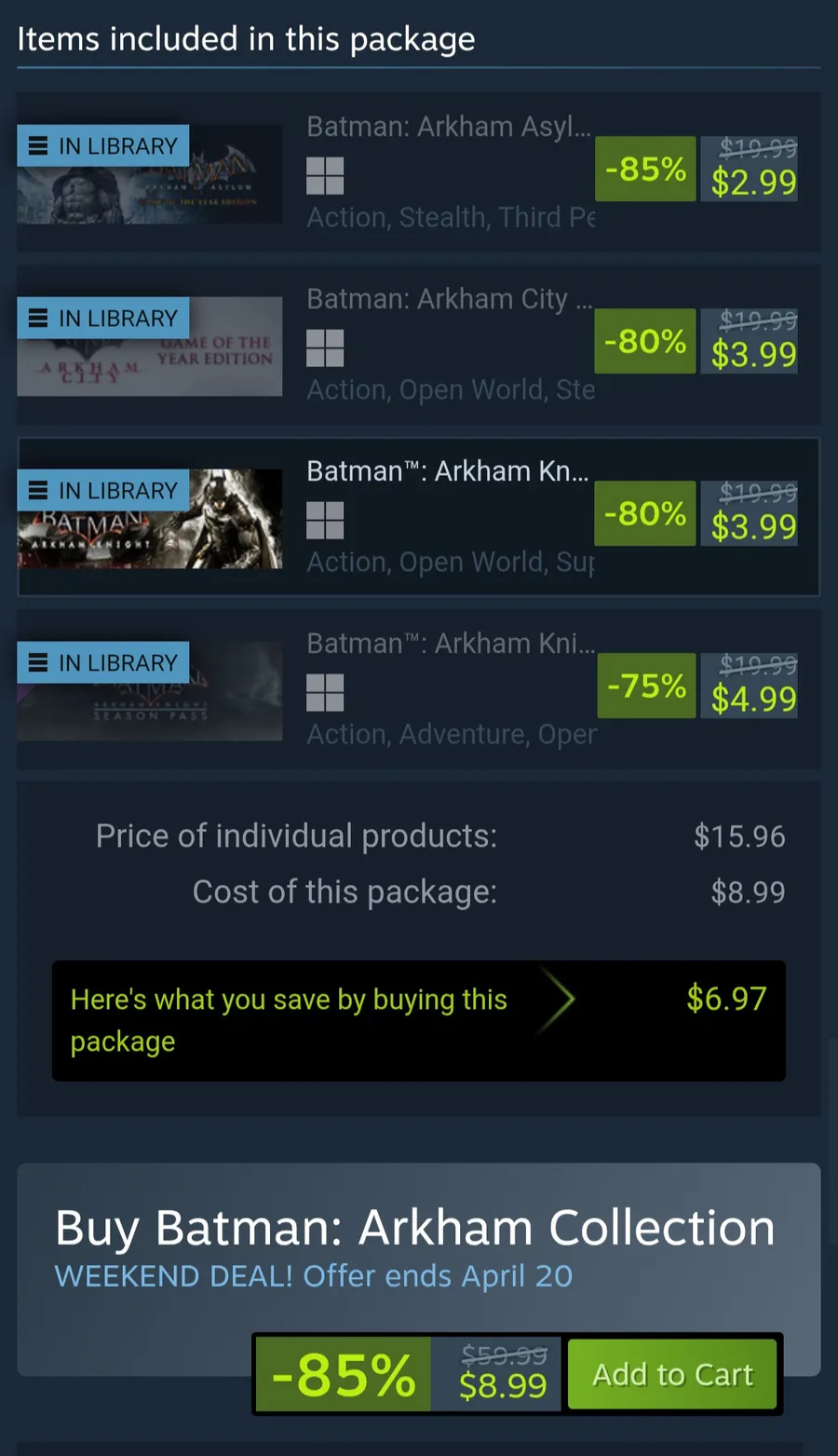
Task: Add Batman: Arkham Collection to cart
Action: click(672, 1374)
